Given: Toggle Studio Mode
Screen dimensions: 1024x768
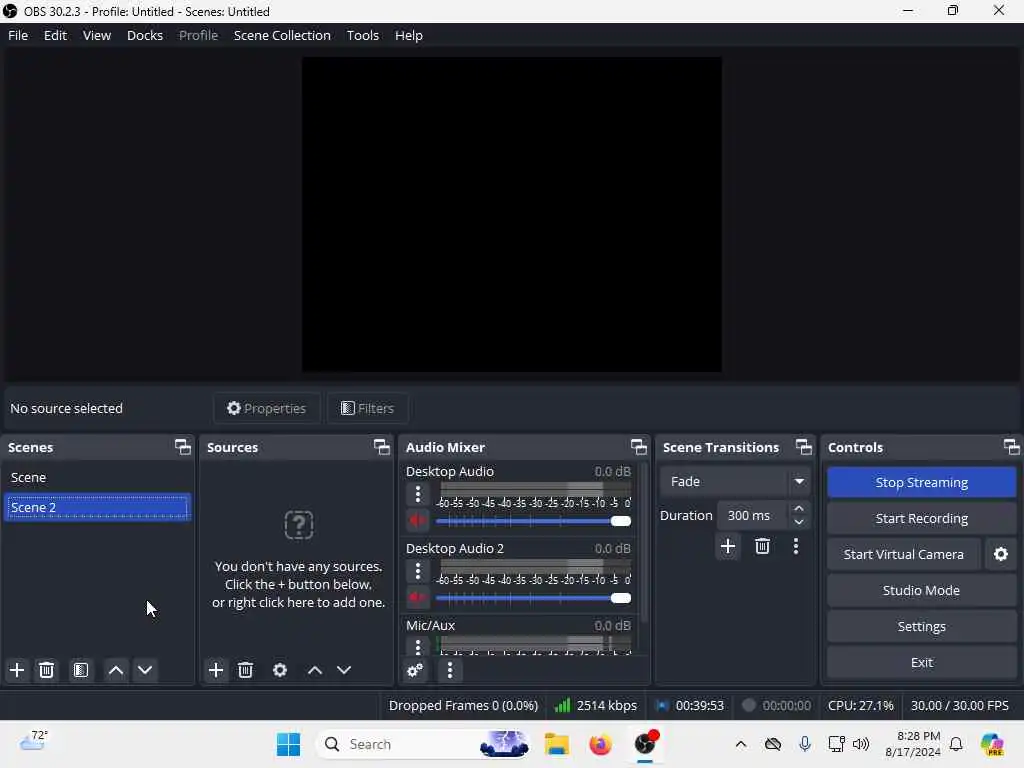Looking at the screenshot, I should [x=921, y=590].
